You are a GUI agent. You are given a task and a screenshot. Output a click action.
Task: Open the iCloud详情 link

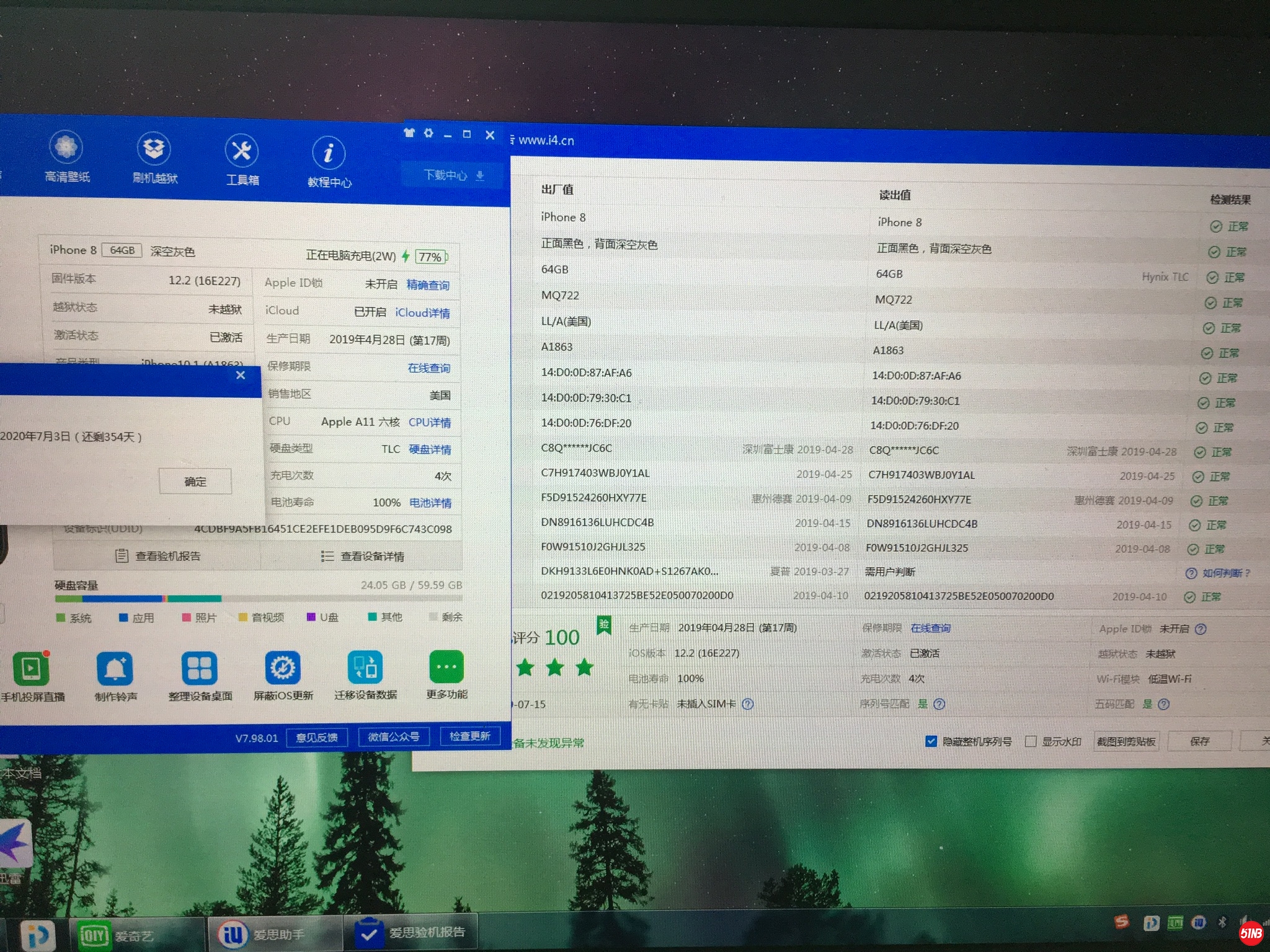tap(422, 312)
